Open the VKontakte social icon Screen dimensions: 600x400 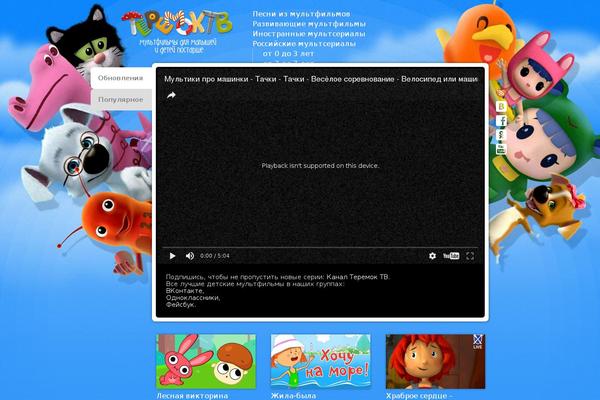pos(501,106)
